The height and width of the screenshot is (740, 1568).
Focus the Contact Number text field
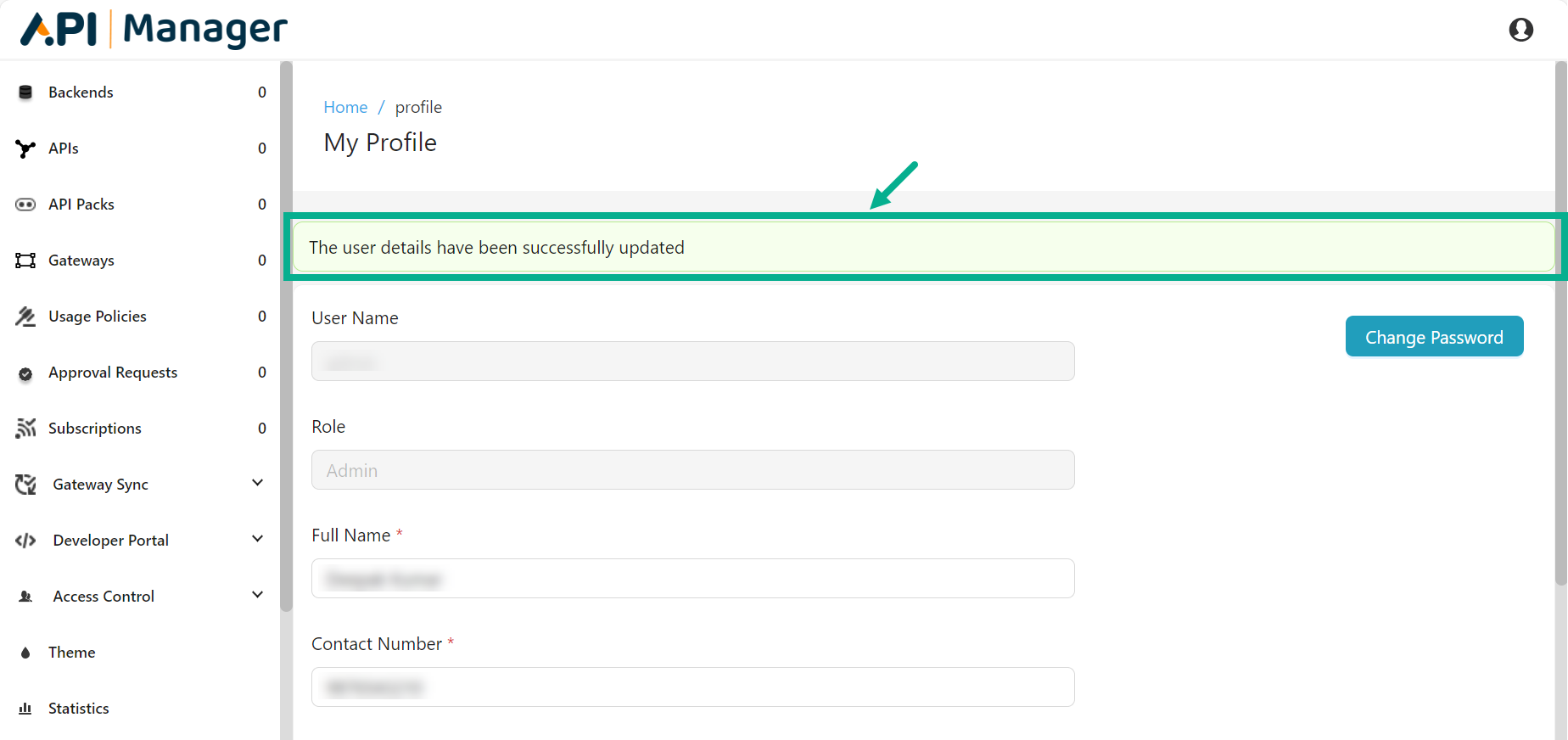[692, 687]
